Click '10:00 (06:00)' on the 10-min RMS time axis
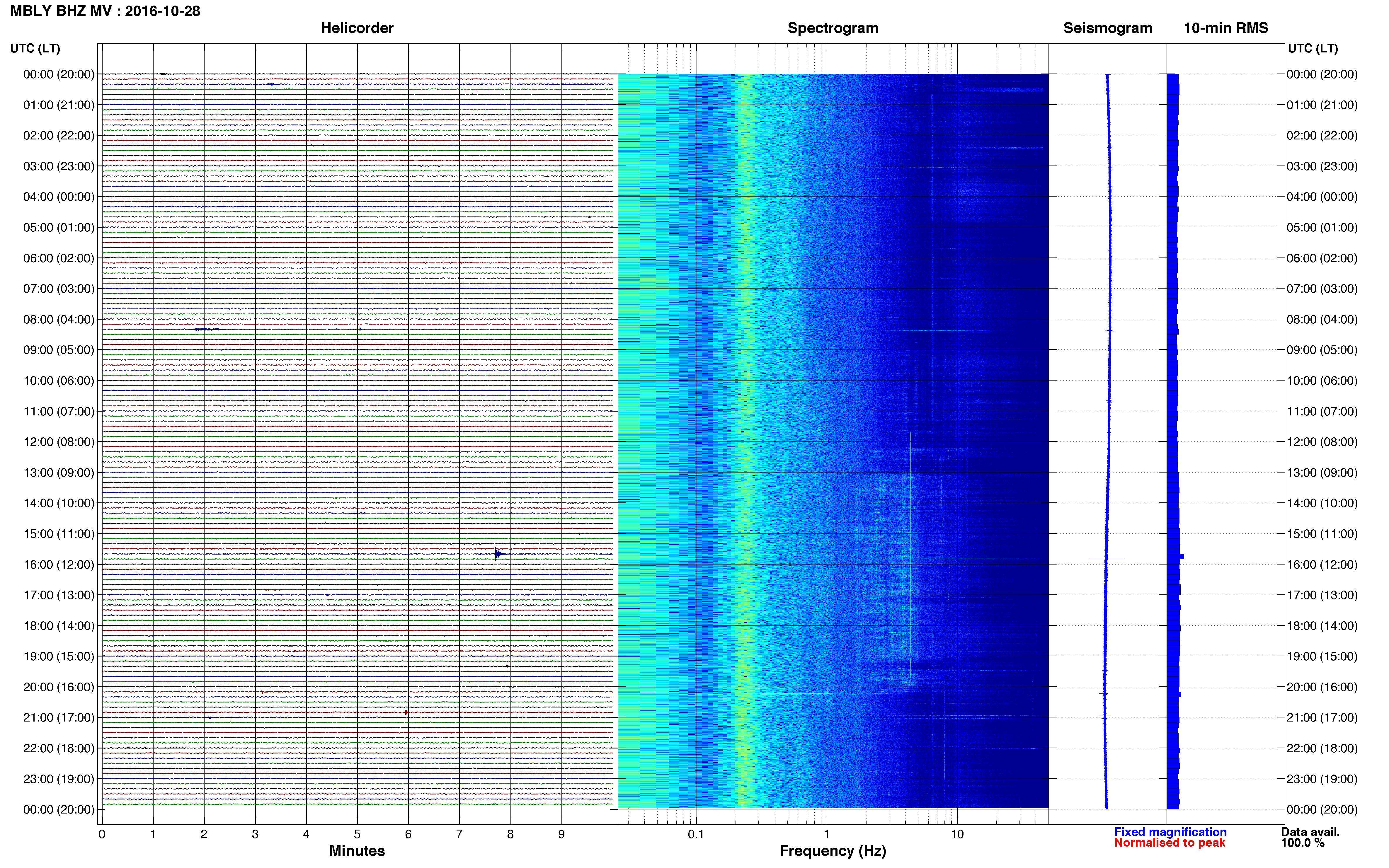Viewport: 1389px width, 868px height. pyautogui.click(x=1322, y=381)
